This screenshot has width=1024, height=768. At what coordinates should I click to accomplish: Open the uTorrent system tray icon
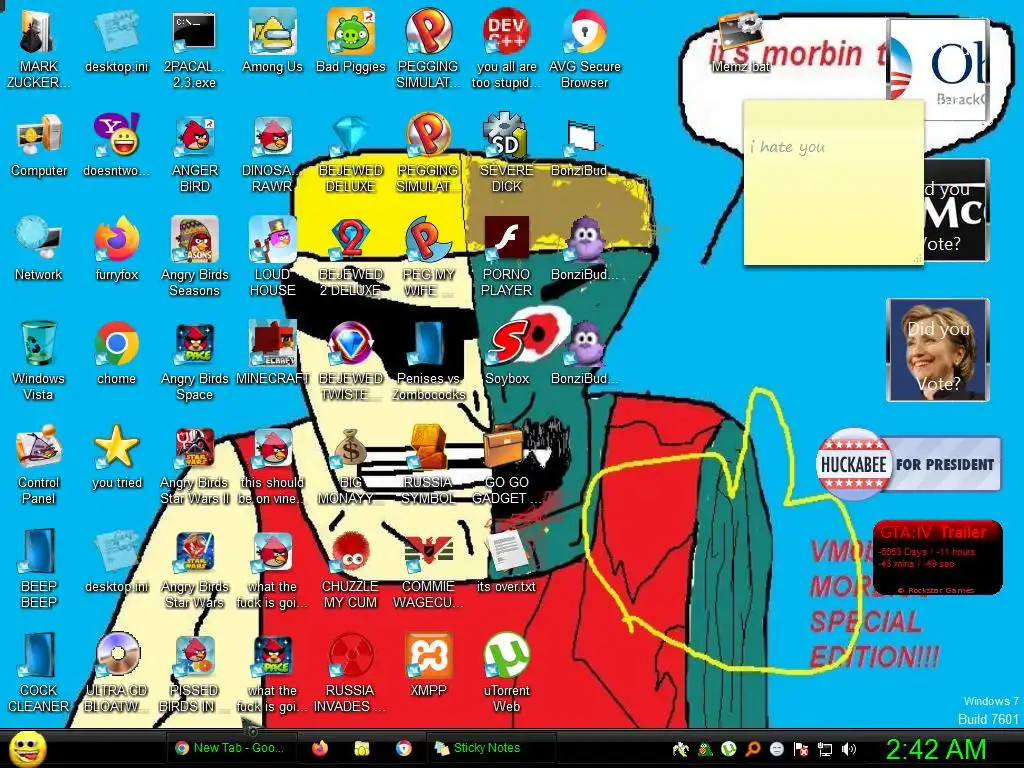click(x=729, y=750)
